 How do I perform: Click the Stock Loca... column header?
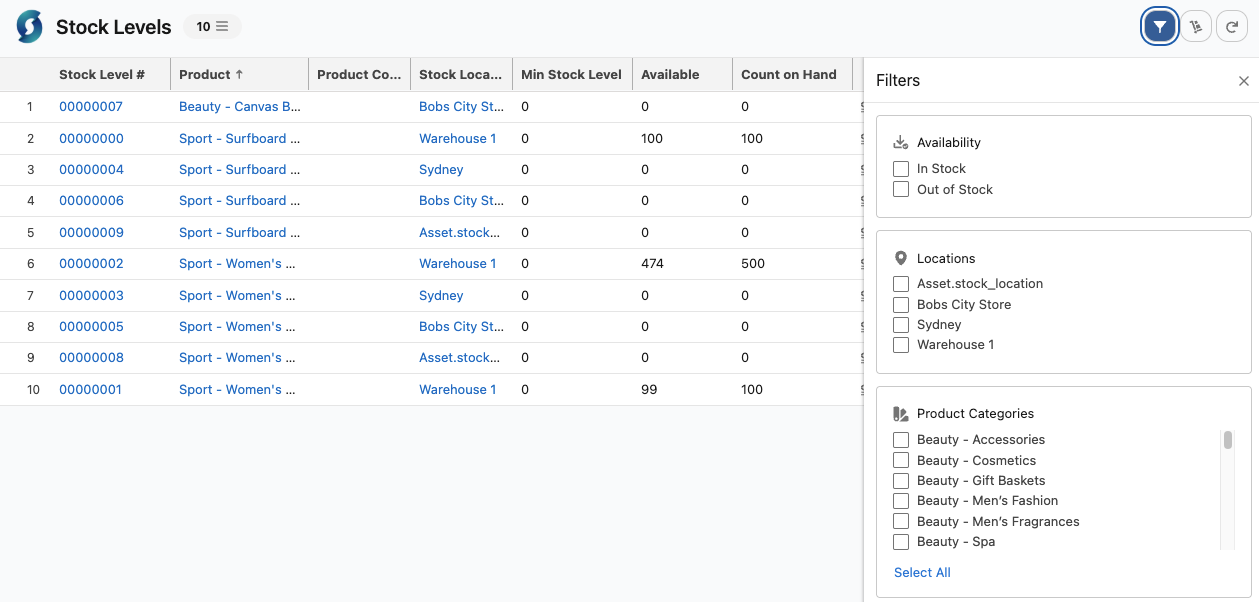coord(461,74)
